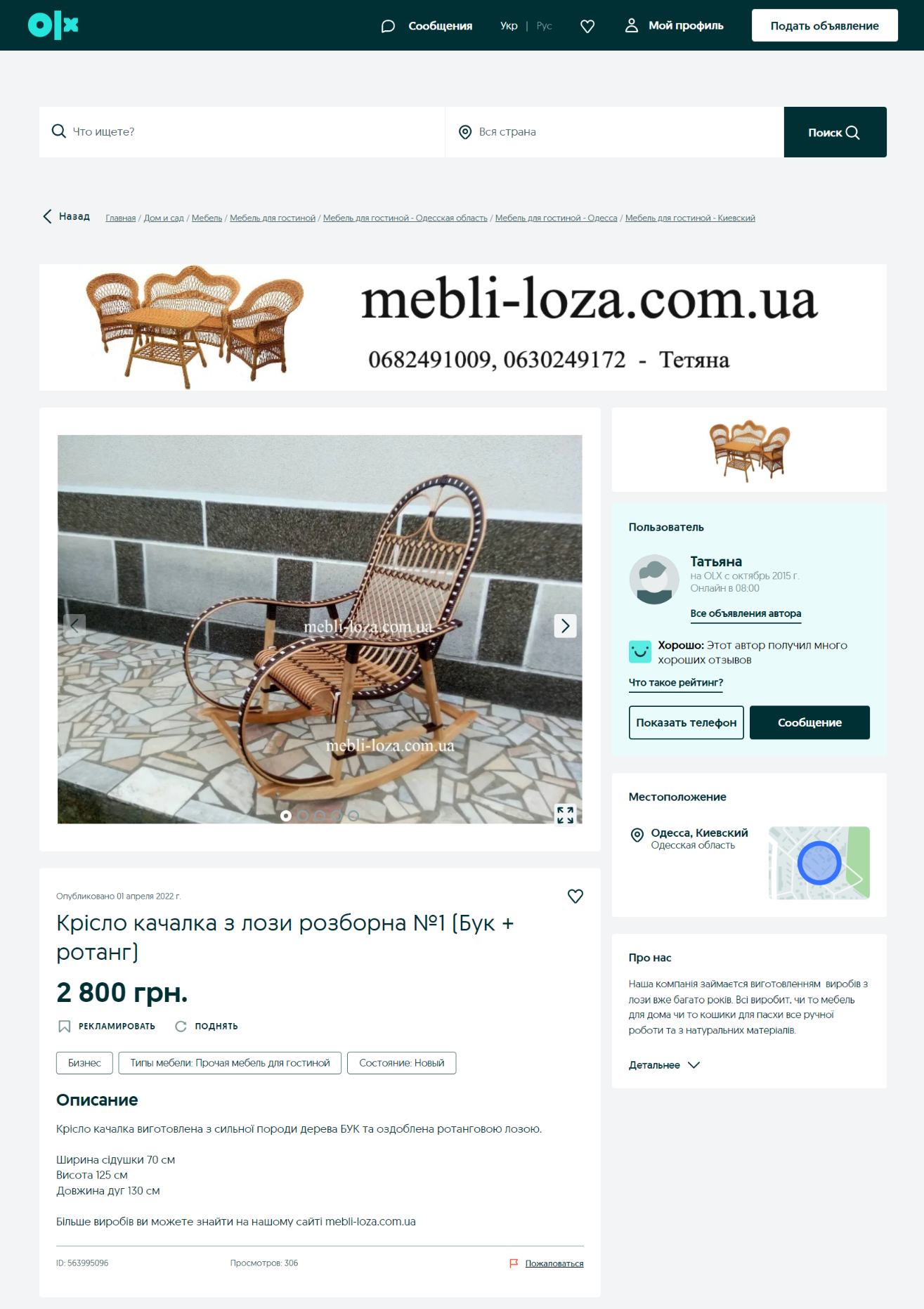The image size is (924, 1309).
Task: Open Мой профиль menu
Action: 674,25
